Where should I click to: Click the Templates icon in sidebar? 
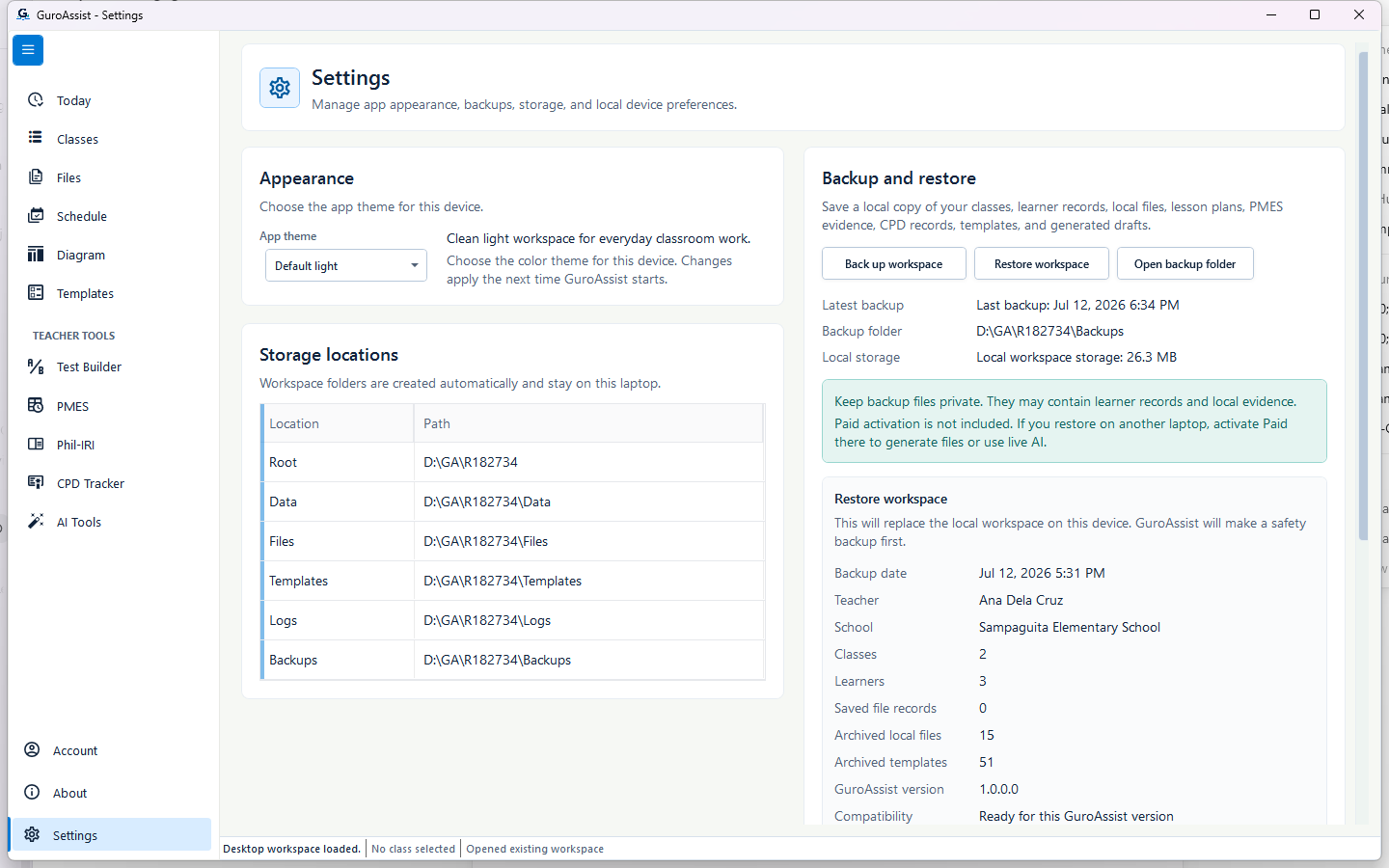(x=36, y=293)
